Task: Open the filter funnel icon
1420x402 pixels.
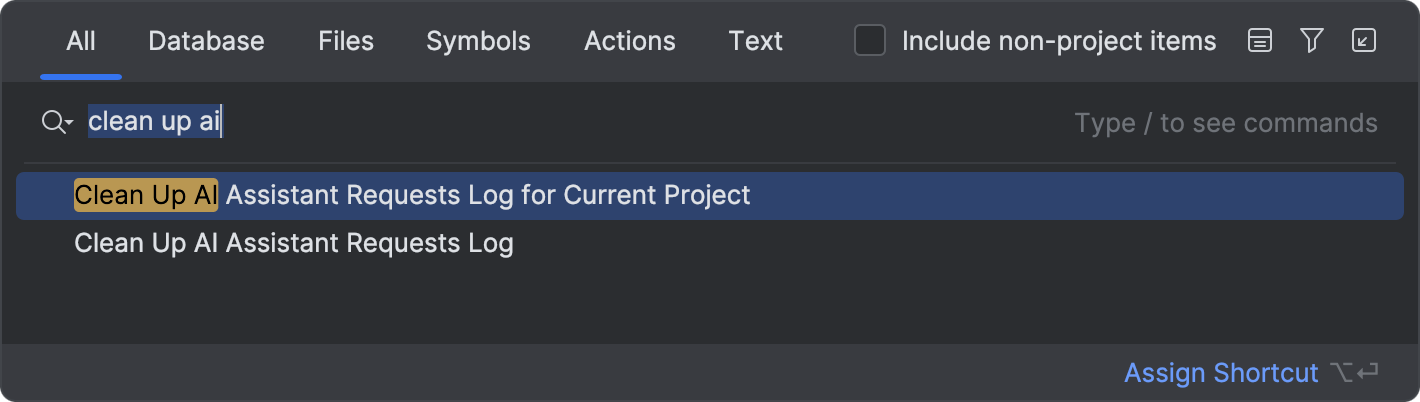Action: (1312, 41)
